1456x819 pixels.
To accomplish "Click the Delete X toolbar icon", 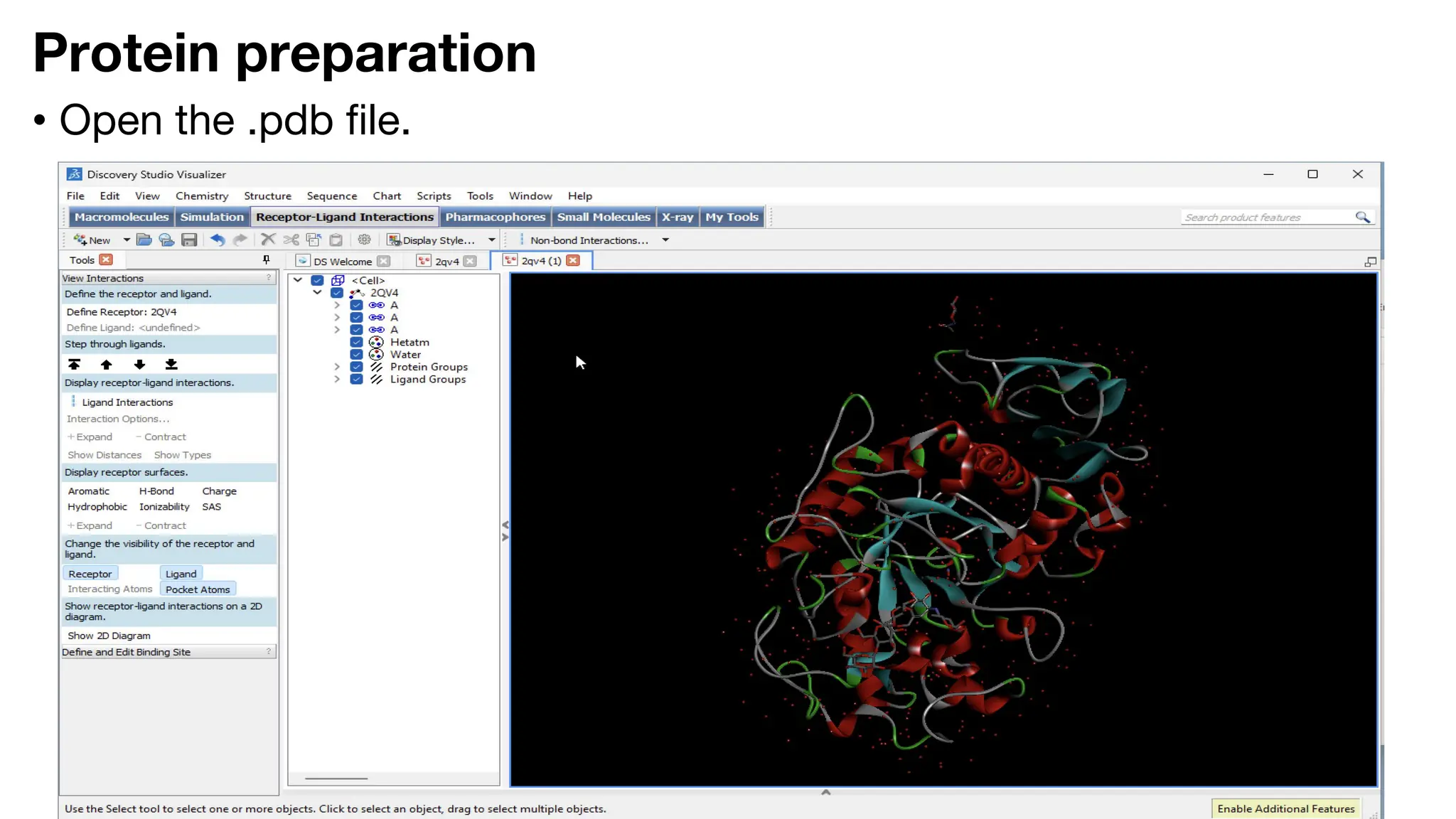I will click(x=268, y=240).
